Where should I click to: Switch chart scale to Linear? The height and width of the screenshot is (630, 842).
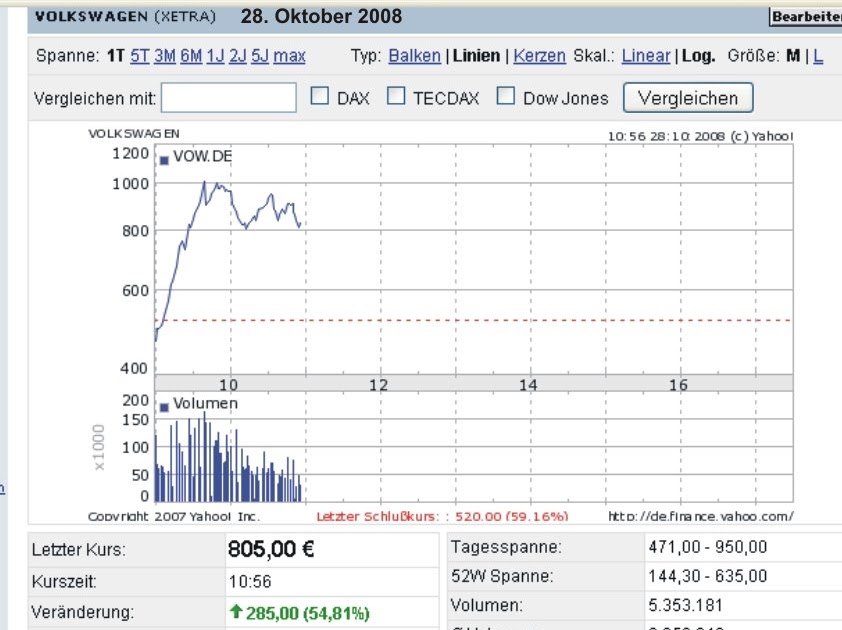646,55
